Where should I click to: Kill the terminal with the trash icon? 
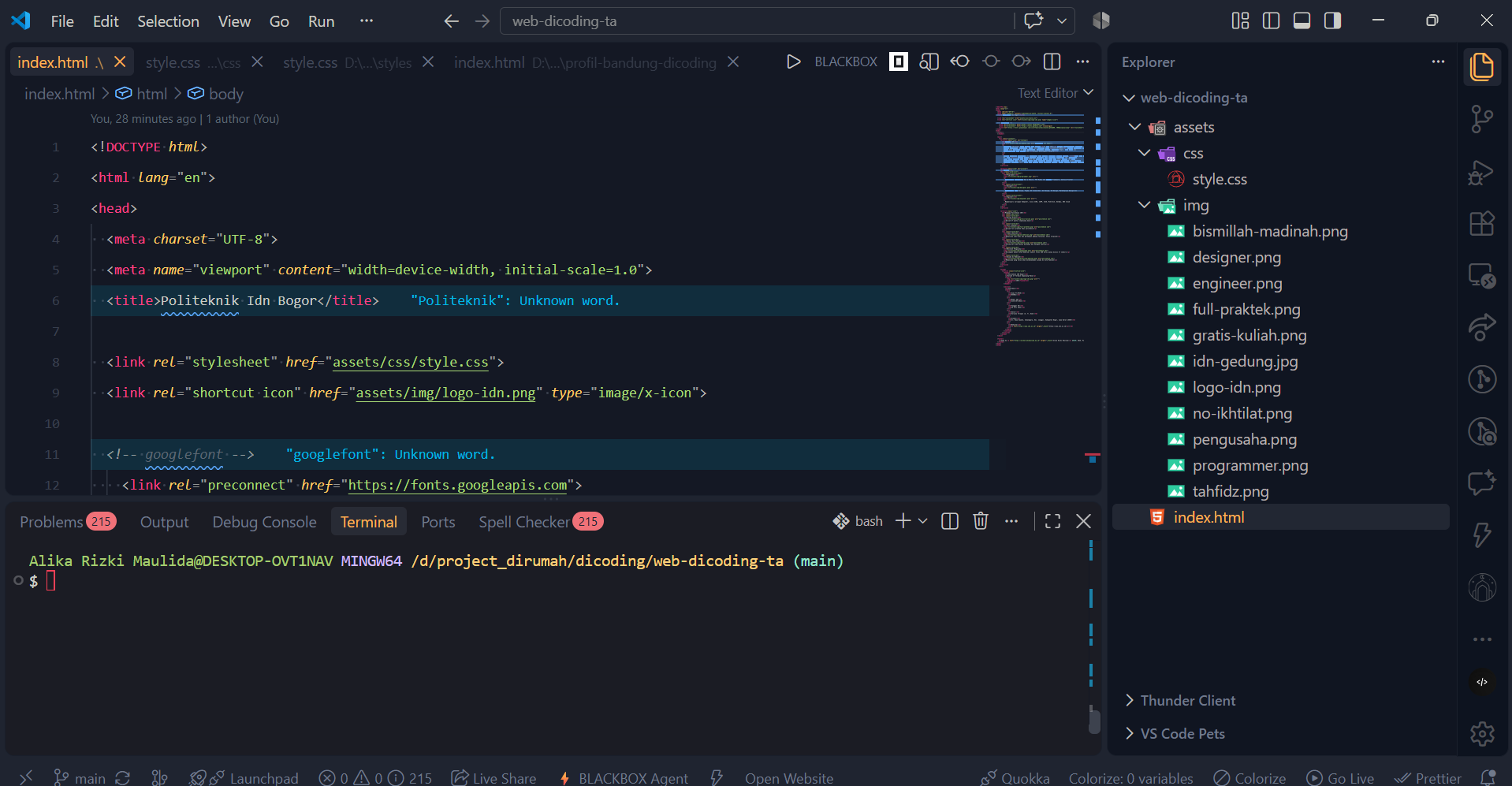981,521
